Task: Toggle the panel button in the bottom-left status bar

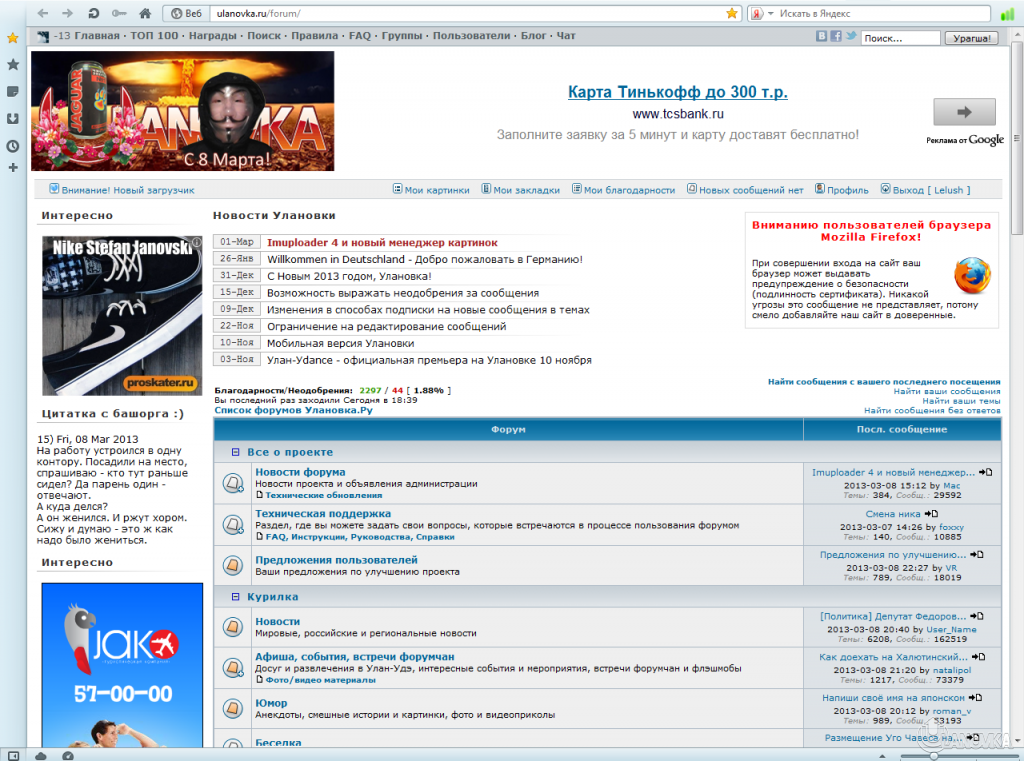Action: tap(13, 754)
